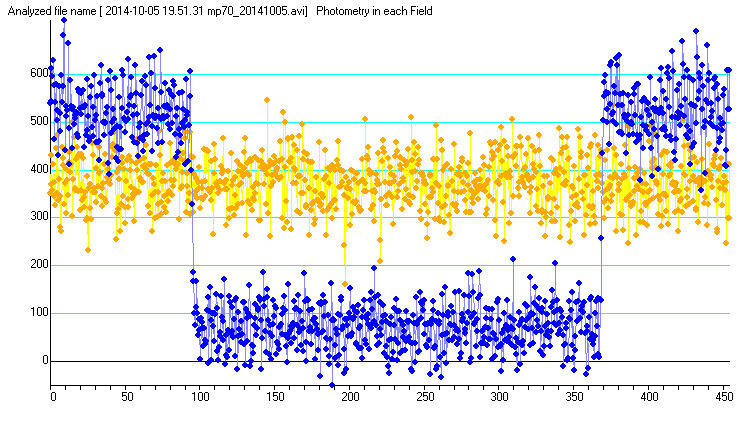Select the orange data point dipping near frame 197

345,284
